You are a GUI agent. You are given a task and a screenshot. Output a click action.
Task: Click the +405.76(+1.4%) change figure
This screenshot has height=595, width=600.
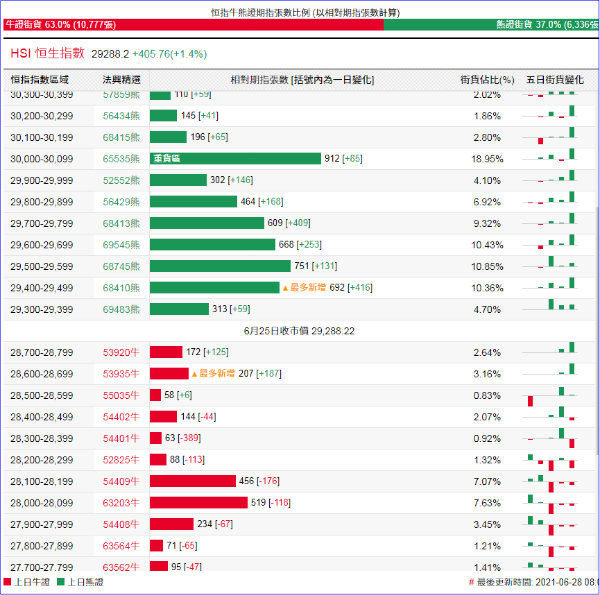pyautogui.click(x=170, y=54)
